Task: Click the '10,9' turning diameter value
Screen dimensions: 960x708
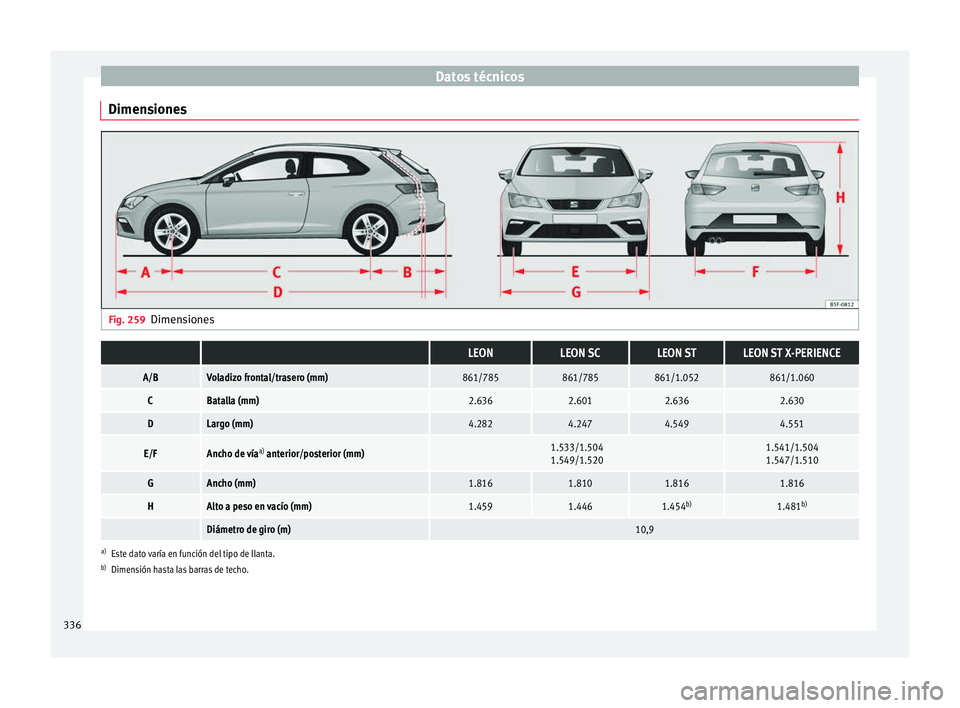Action: pos(644,529)
